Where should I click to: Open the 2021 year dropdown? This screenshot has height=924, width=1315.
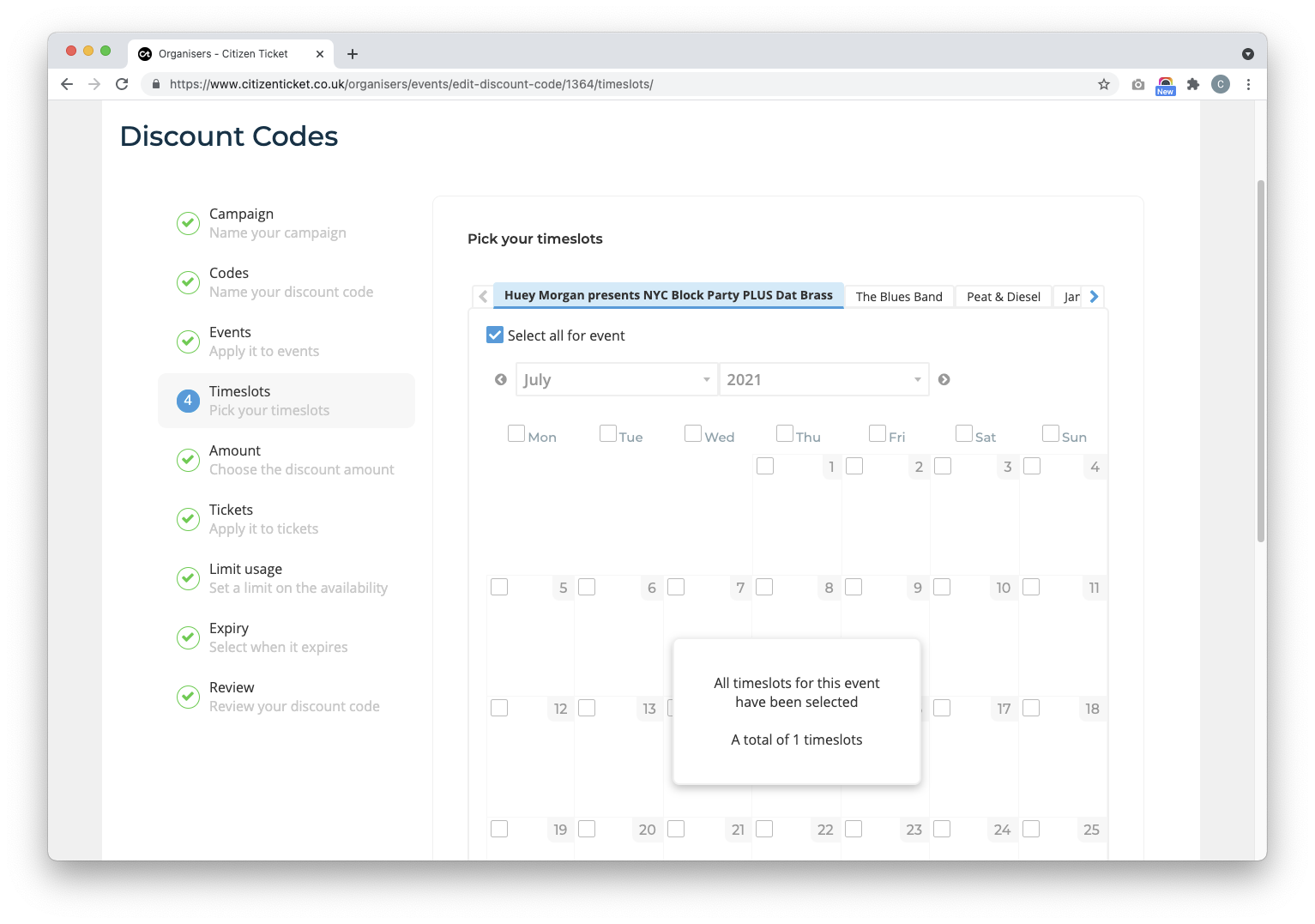tap(823, 379)
